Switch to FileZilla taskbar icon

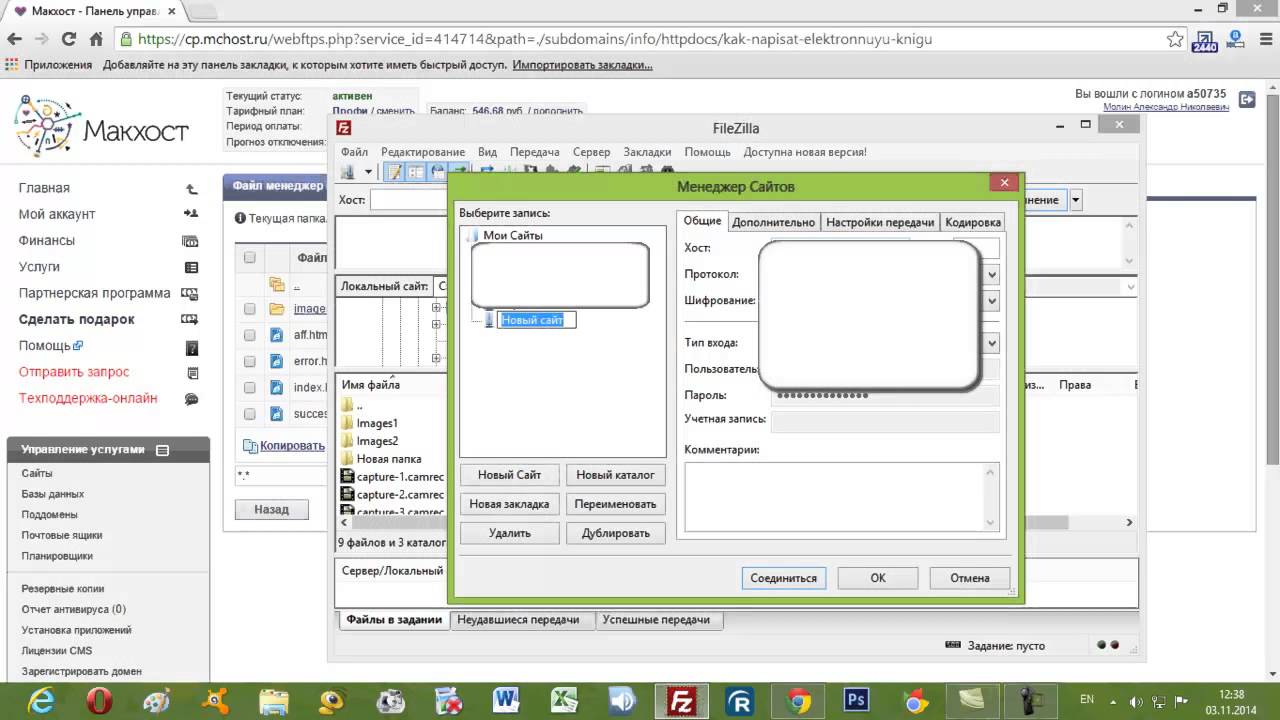coord(681,701)
